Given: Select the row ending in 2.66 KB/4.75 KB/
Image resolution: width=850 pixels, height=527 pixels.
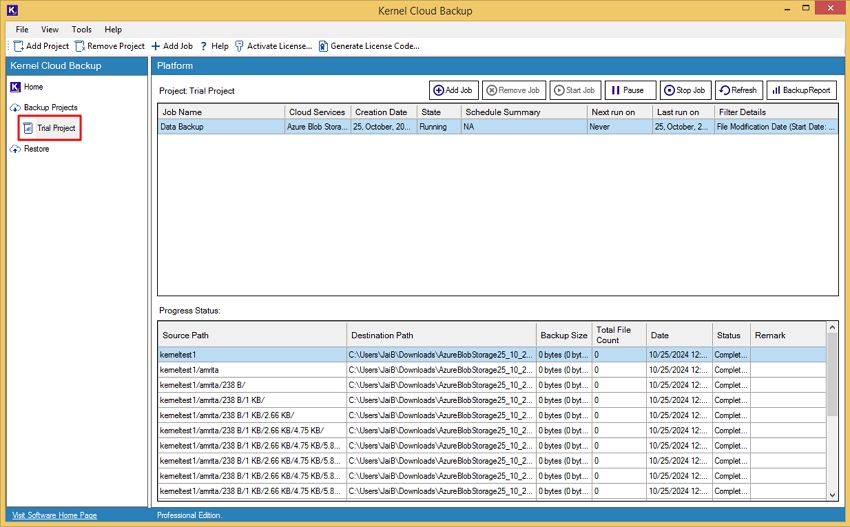Looking at the screenshot, I should (x=492, y=430).
